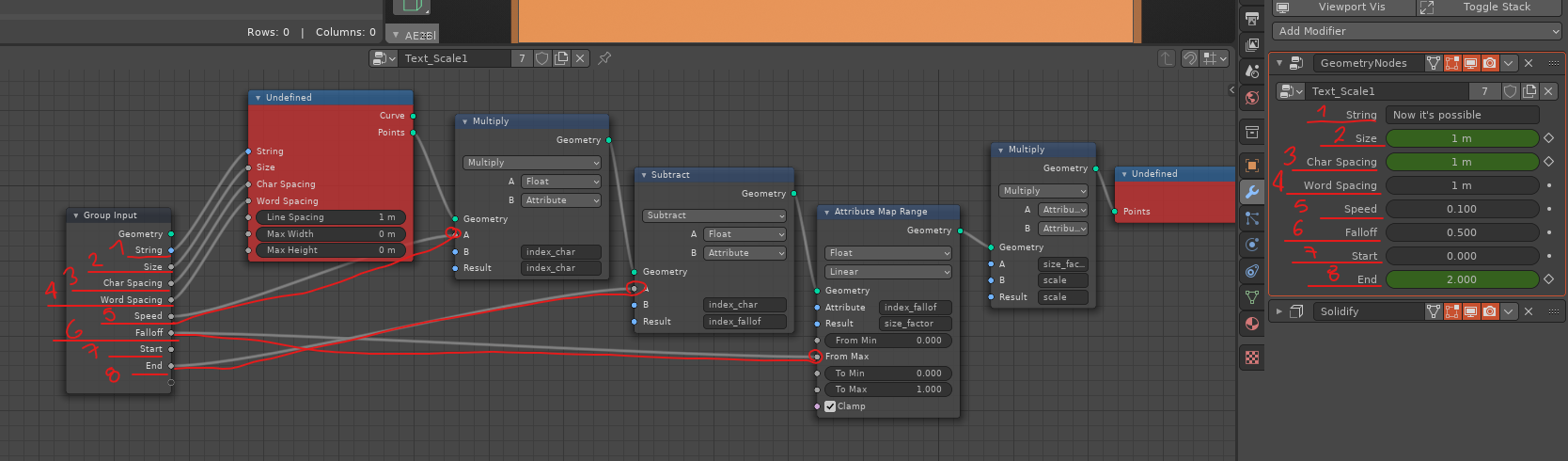Duplicate node group in node editor header

pos(561,58)
